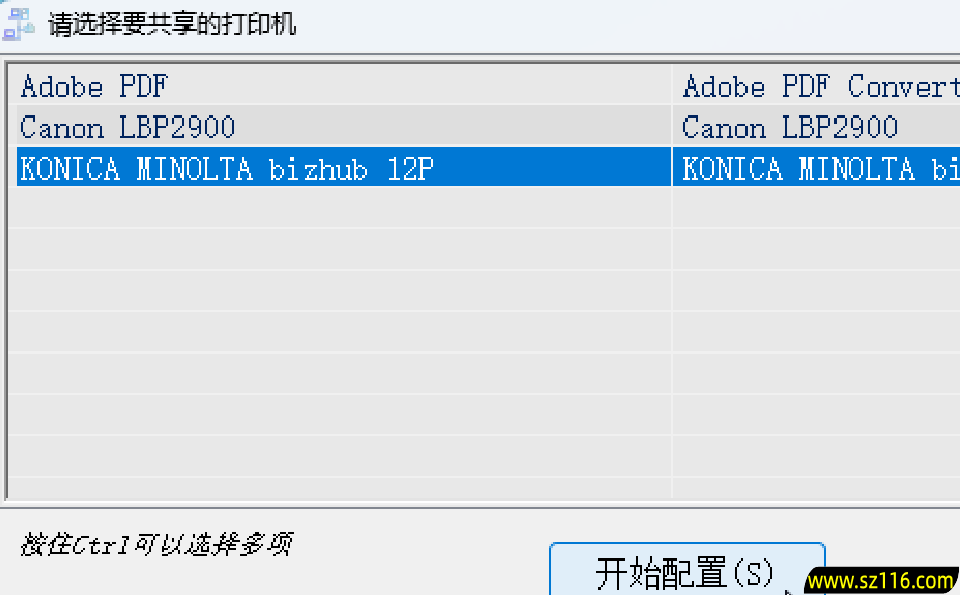Viewport: 960px width, 595px height.
Task: Click the 请选择要共享的打印机 title text
Action: (x=172, y=24)
